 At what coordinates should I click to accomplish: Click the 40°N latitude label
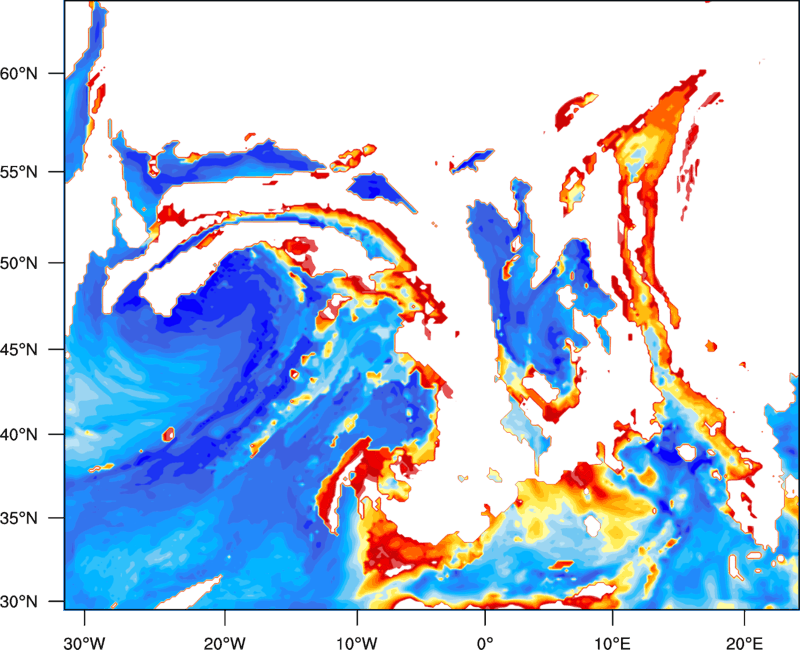point(19,435)
